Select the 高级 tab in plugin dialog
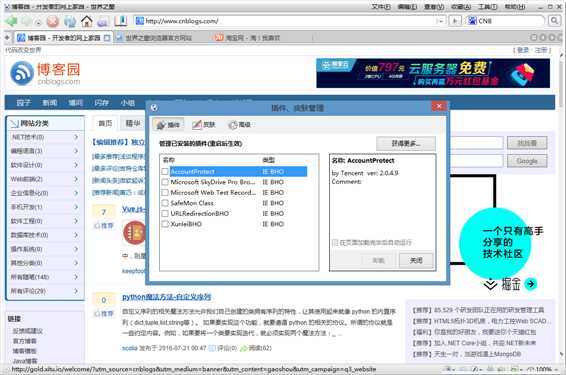The height and width of the screenshot is (375, 566). point(240,125)
